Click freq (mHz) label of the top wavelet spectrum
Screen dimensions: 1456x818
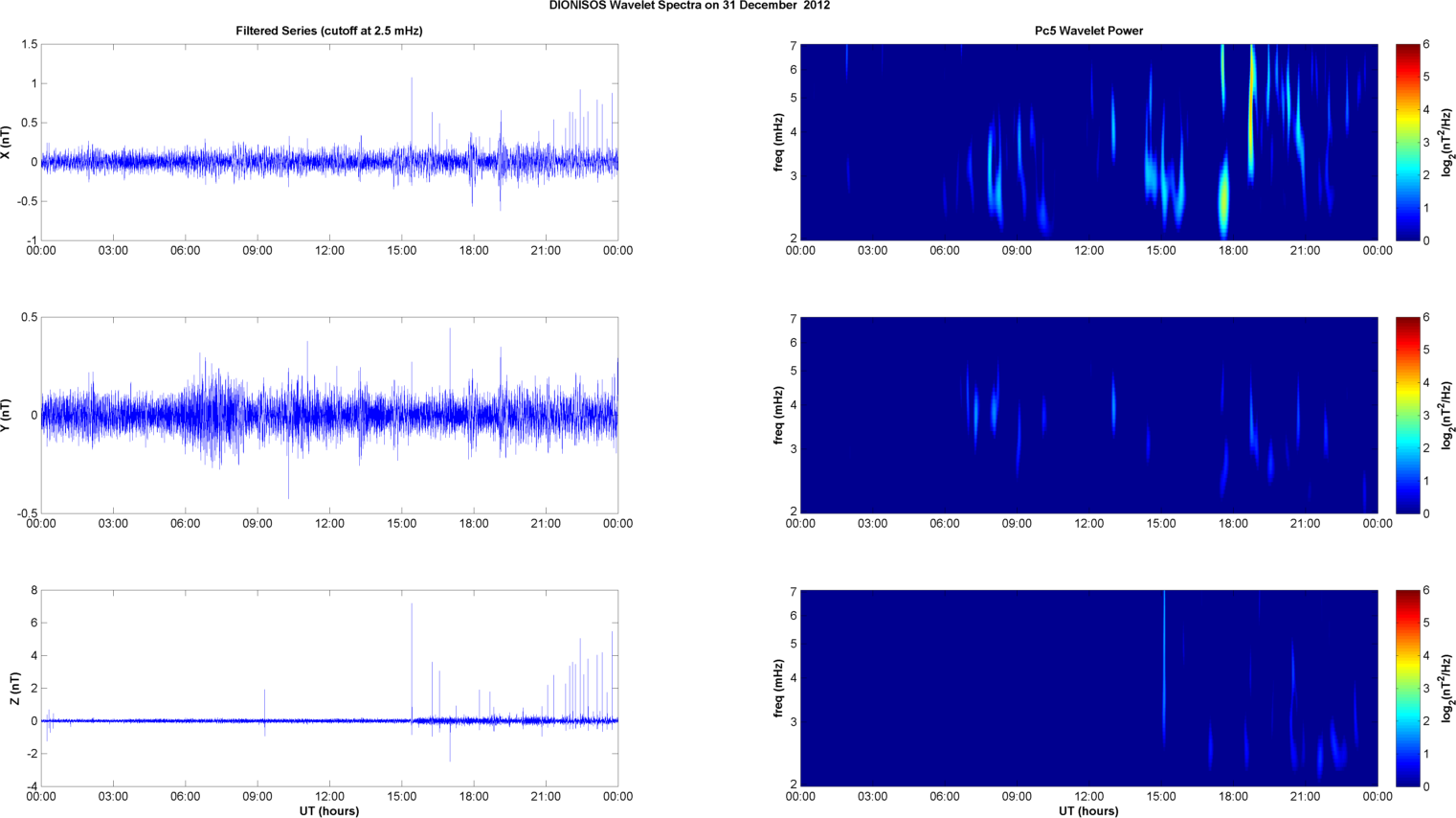(778, 142)
